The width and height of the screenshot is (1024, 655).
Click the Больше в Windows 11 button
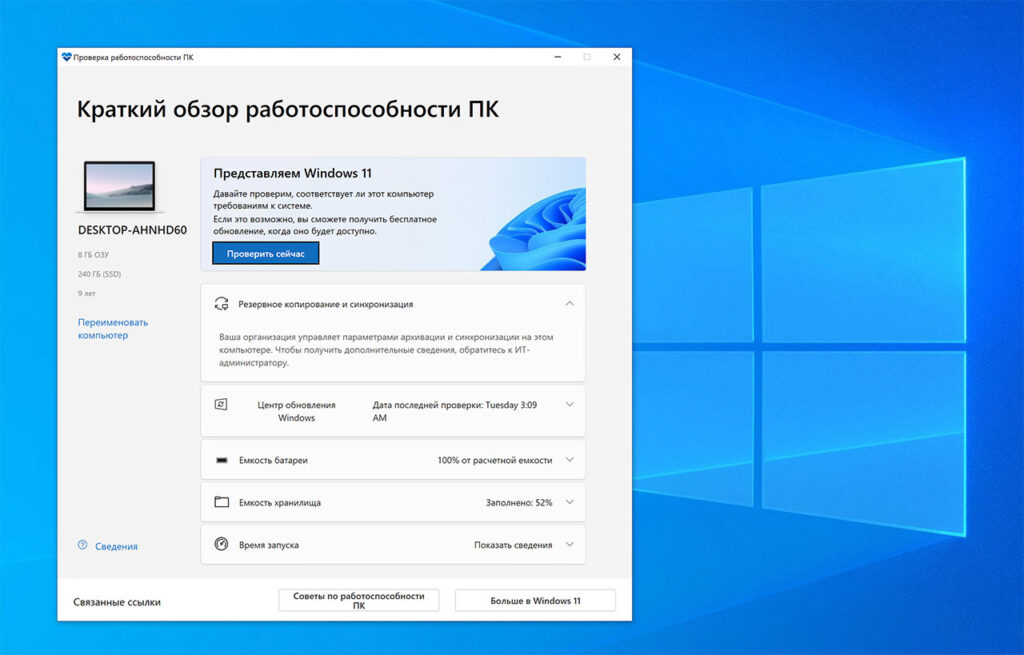coord(535,600)
